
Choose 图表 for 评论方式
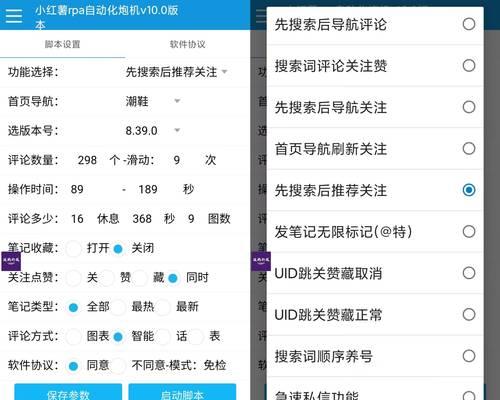[x=74, y=336]
